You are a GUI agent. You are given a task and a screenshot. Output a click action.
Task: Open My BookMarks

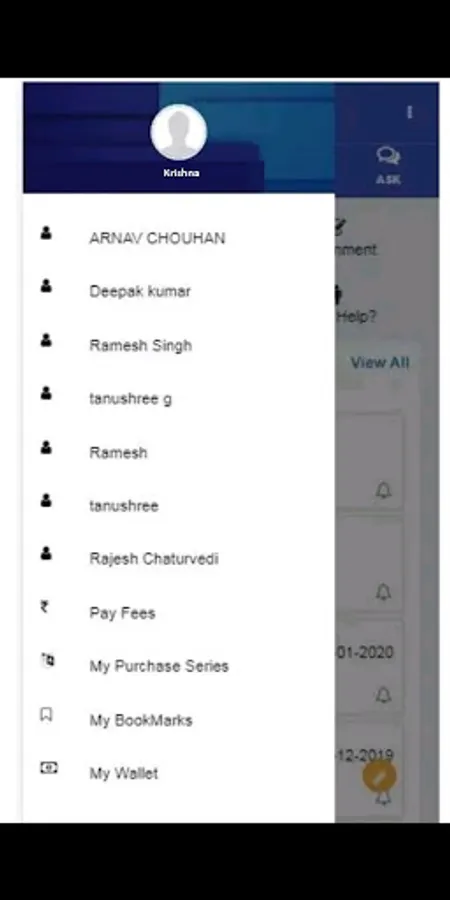pos(179,720)
